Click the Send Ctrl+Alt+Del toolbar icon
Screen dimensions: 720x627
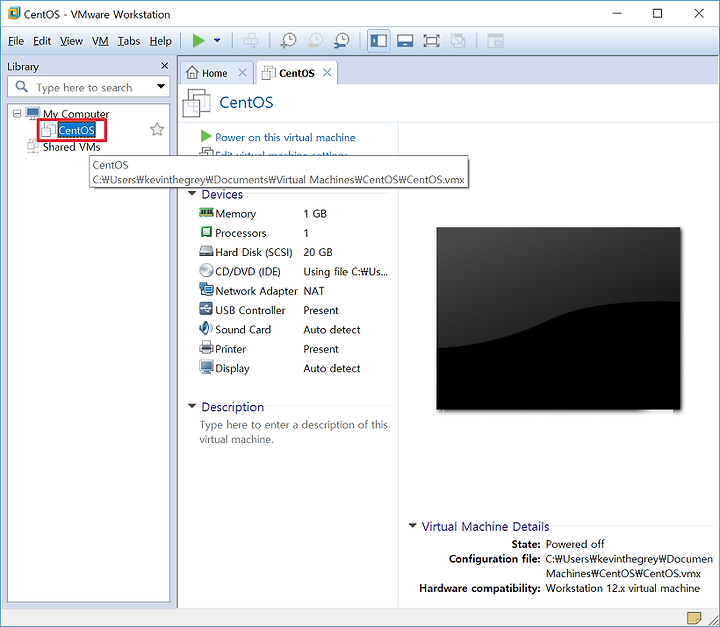[x=251, y=41]
